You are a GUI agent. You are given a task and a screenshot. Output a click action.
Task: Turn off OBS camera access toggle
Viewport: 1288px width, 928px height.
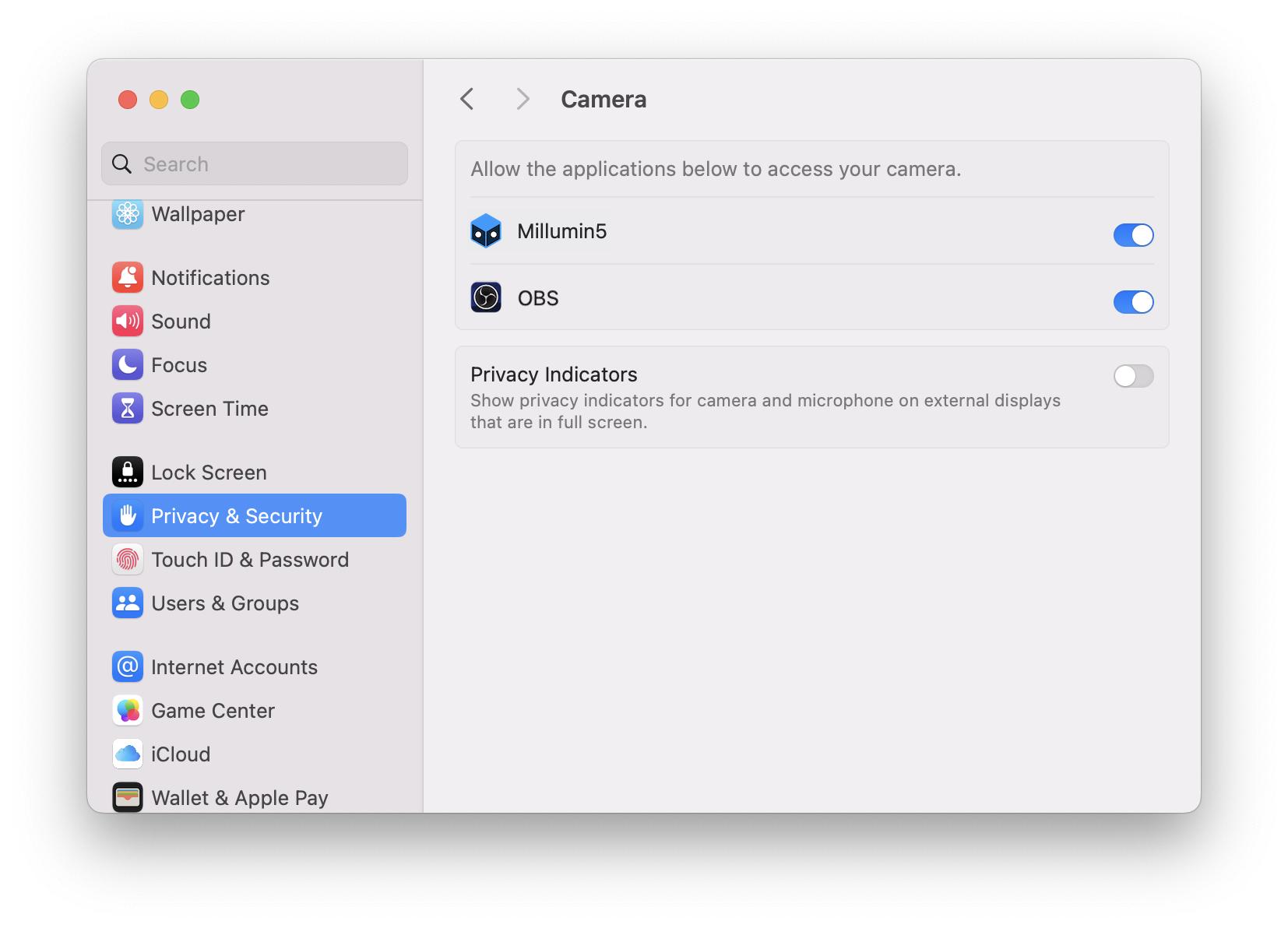pyautogui.click(x=1133, y=302)
